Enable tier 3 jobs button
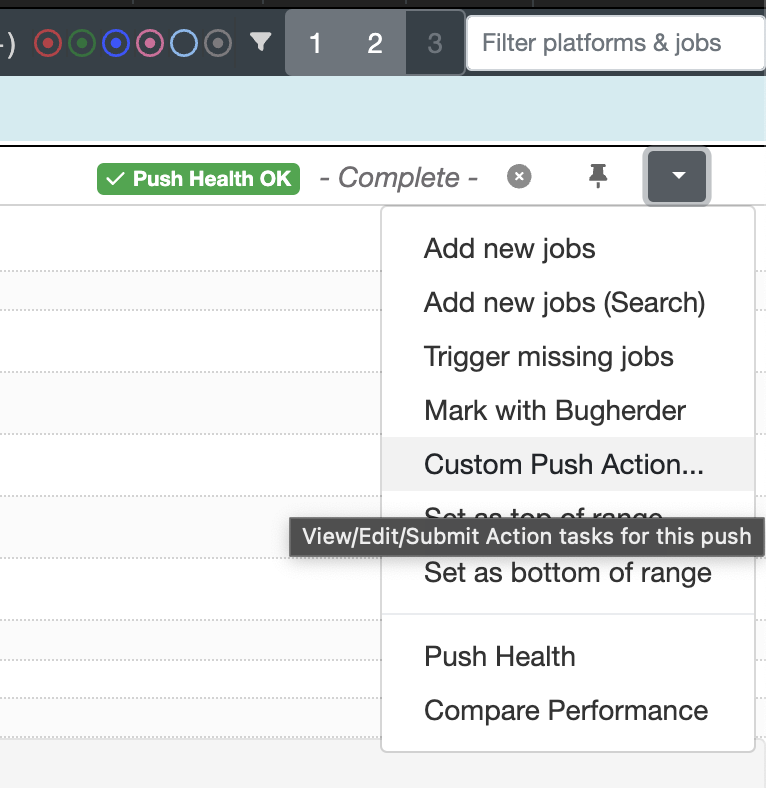 coord(434,43)
